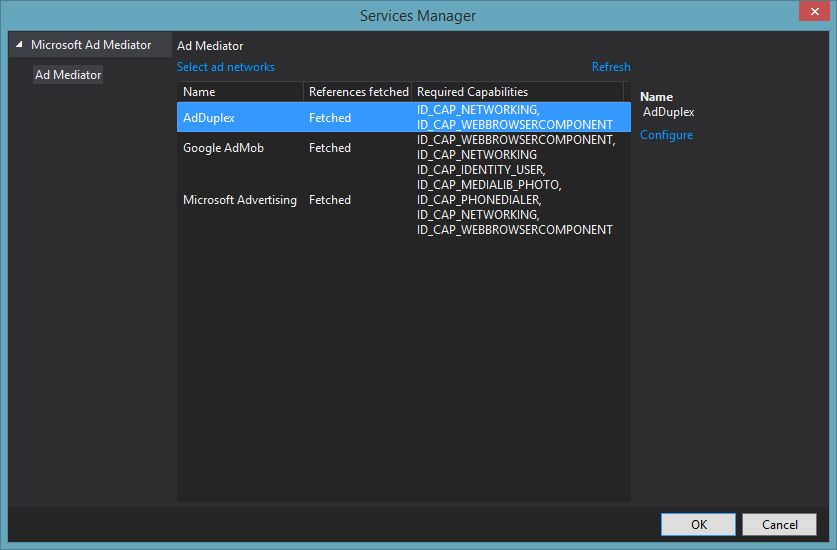Confirm with the OK button
The width and height of the screenshot is (837, 550).
[x=698, y=524]
